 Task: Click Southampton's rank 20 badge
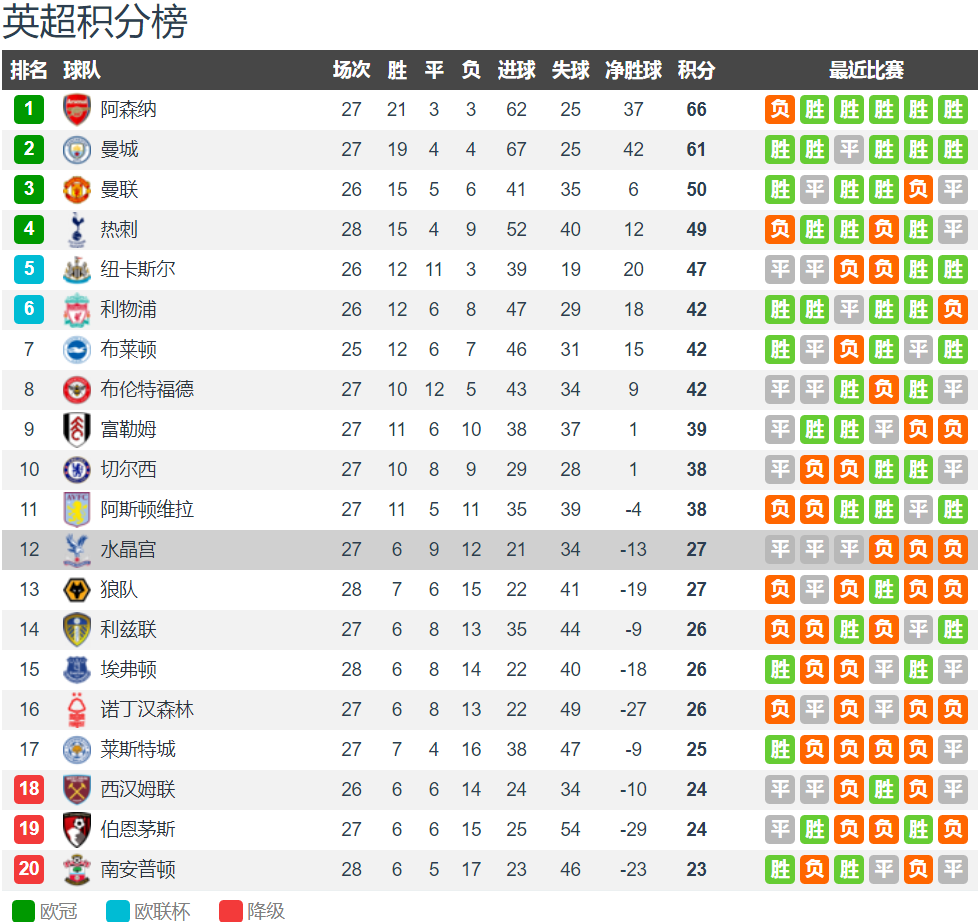click(29, 870)
